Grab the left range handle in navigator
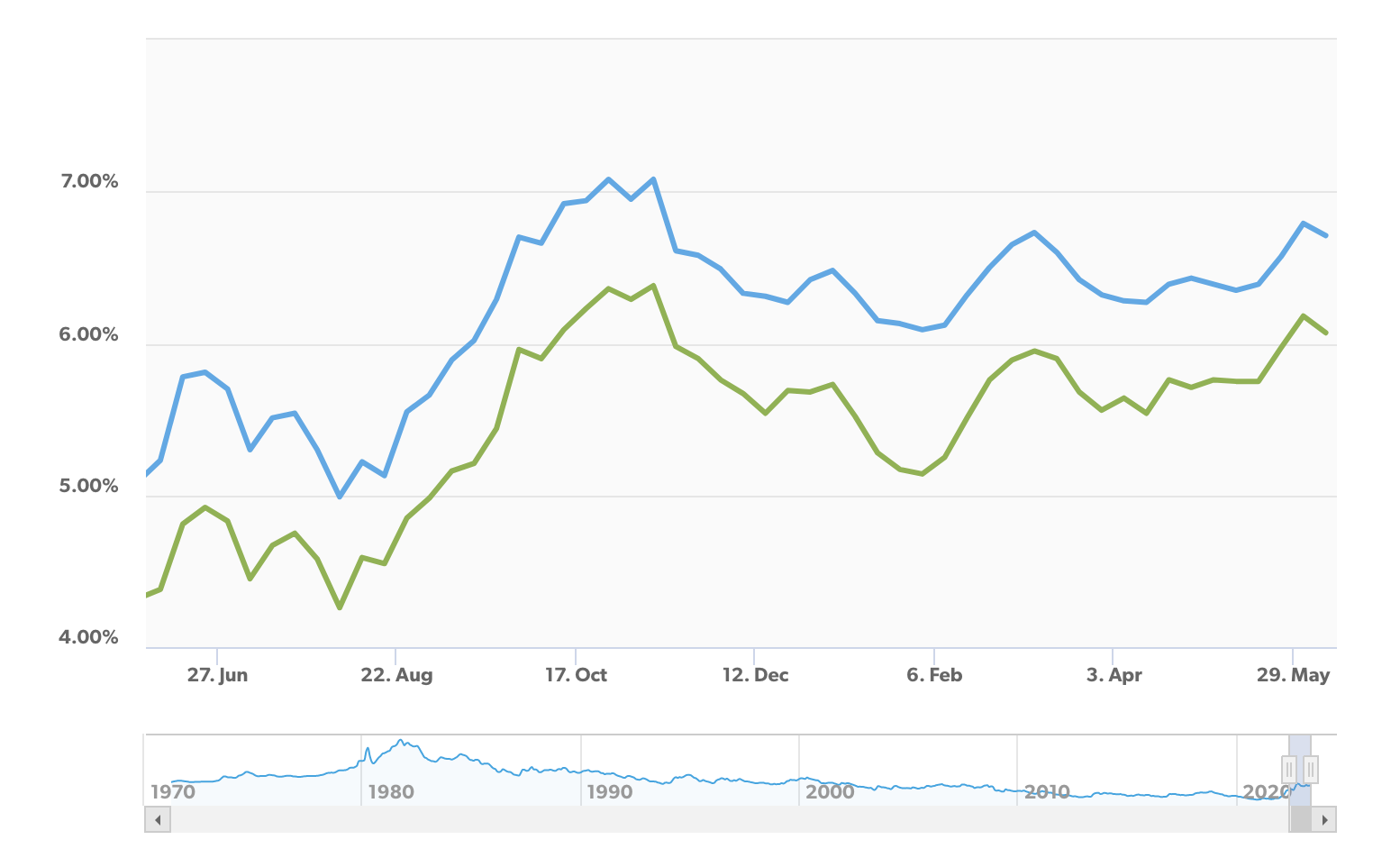This screenshot has width=1400, height=858. tap(1289, 770)
